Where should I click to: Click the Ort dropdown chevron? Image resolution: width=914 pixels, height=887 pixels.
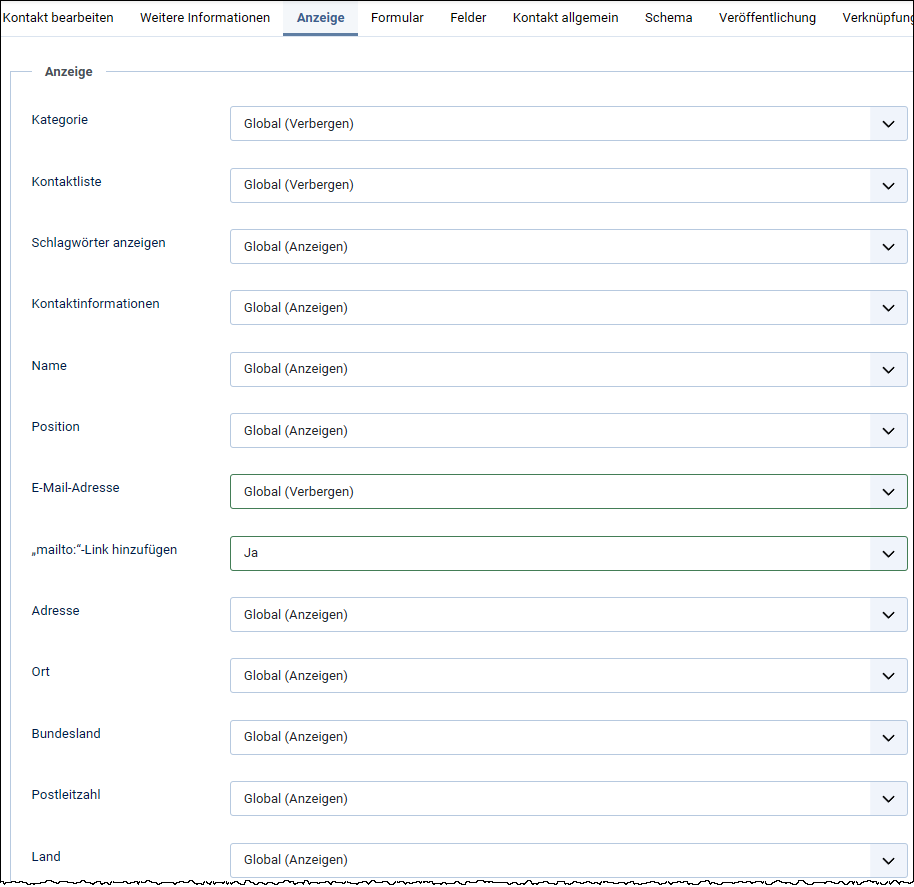(888, 676)
